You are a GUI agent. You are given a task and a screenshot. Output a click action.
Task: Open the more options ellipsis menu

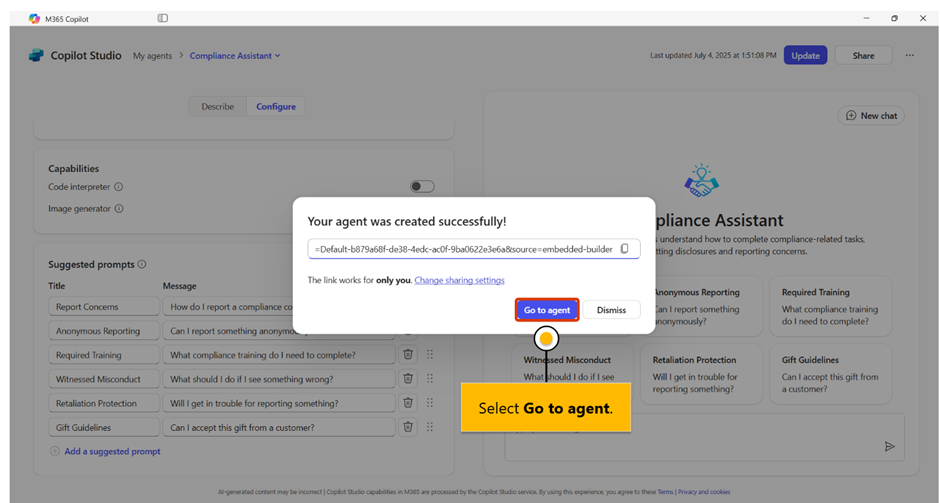point(909,55)
